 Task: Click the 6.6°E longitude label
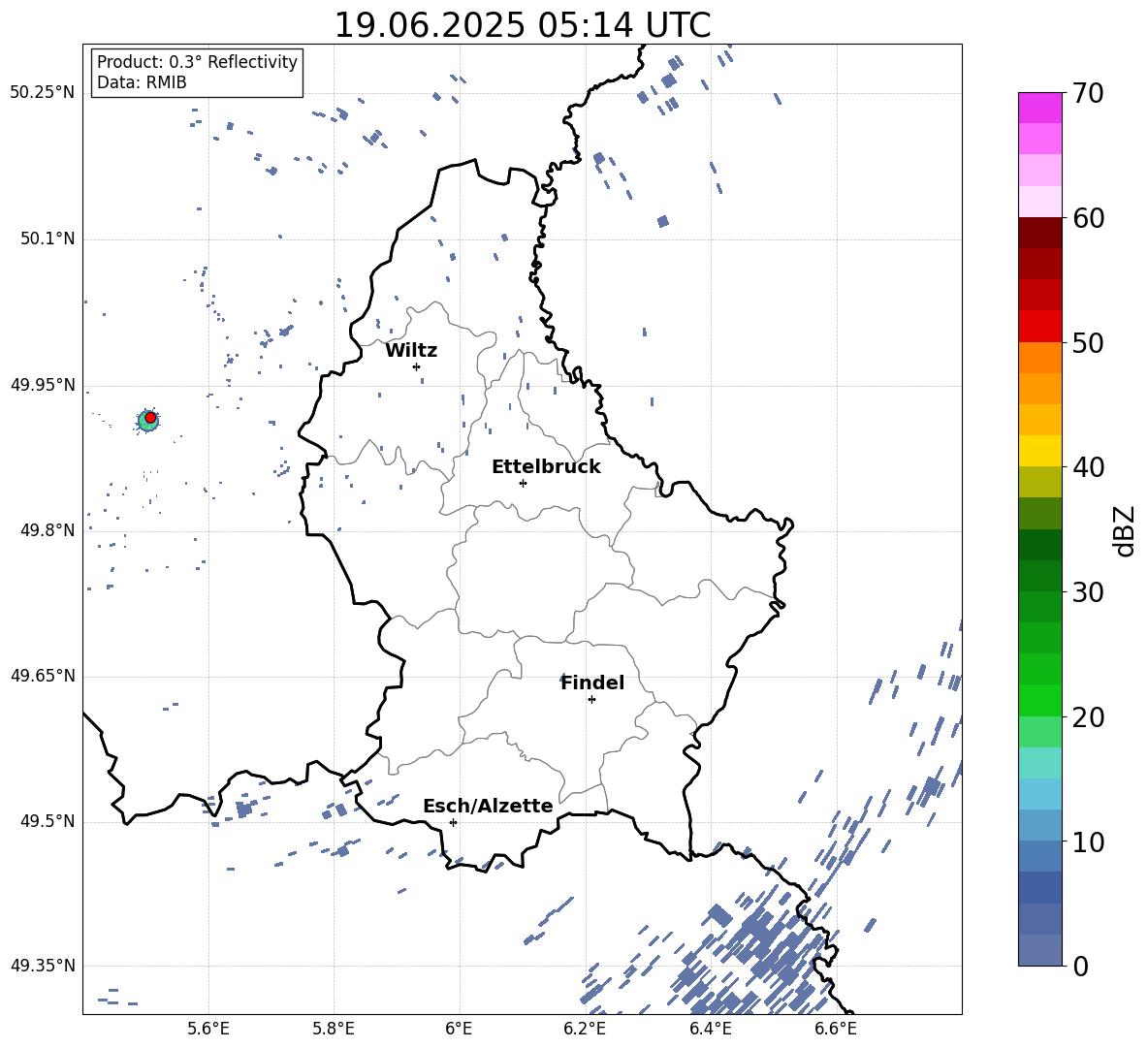click(x=836, y=1029)
